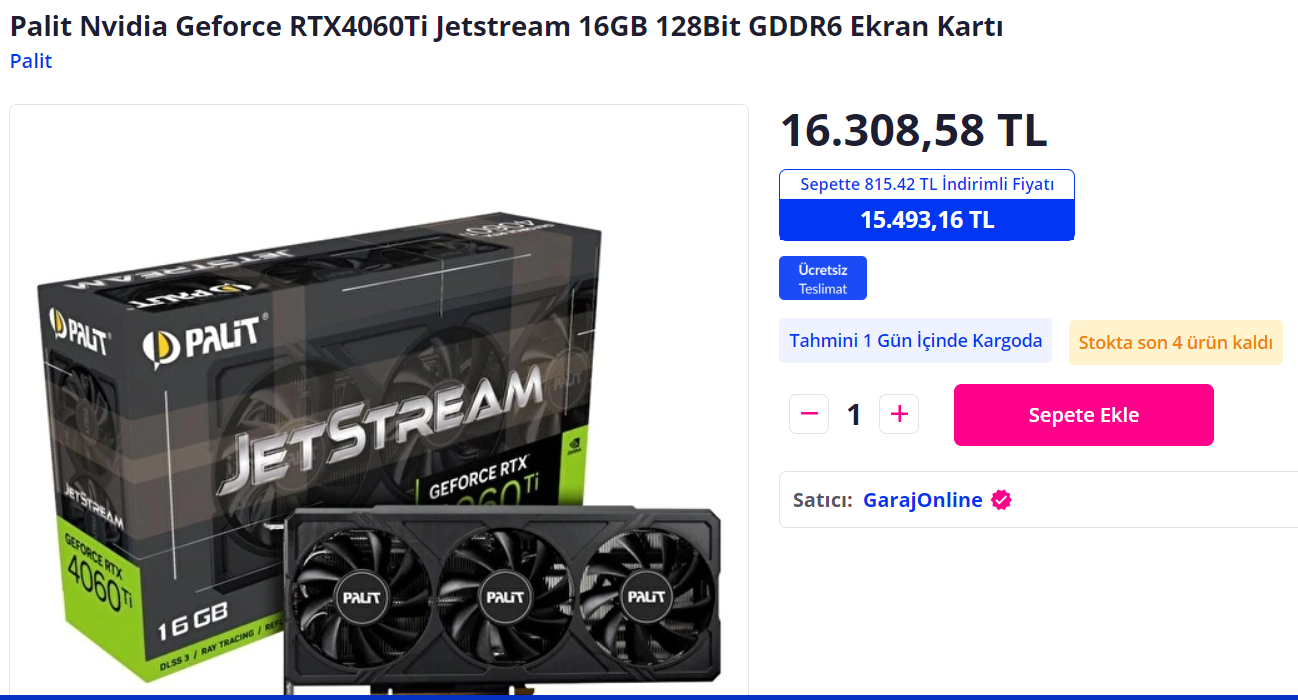
Task: Open the Palit brand link under title
Action: click(x=31, y=61)
